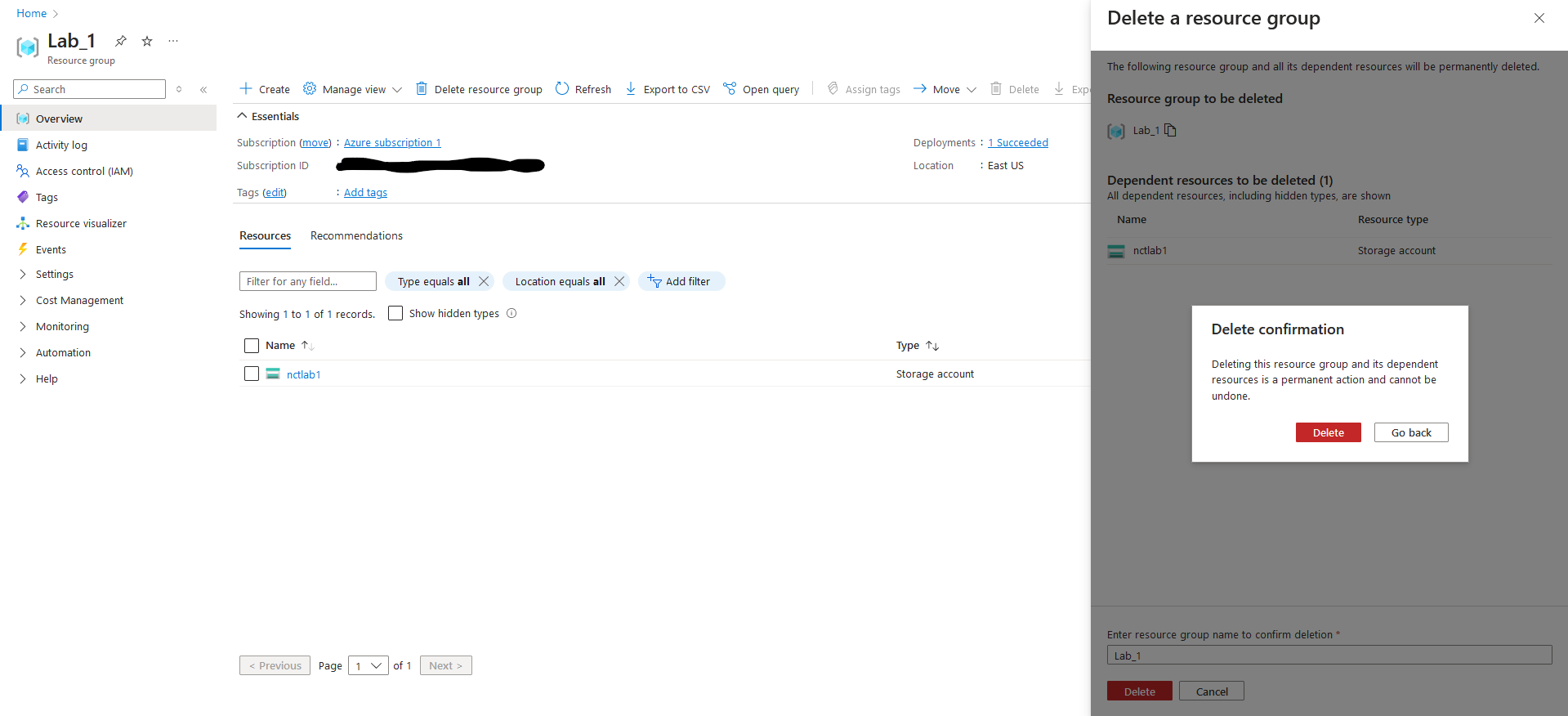
Task: Sort resources by Name column arrows
Action: point(307,346)
